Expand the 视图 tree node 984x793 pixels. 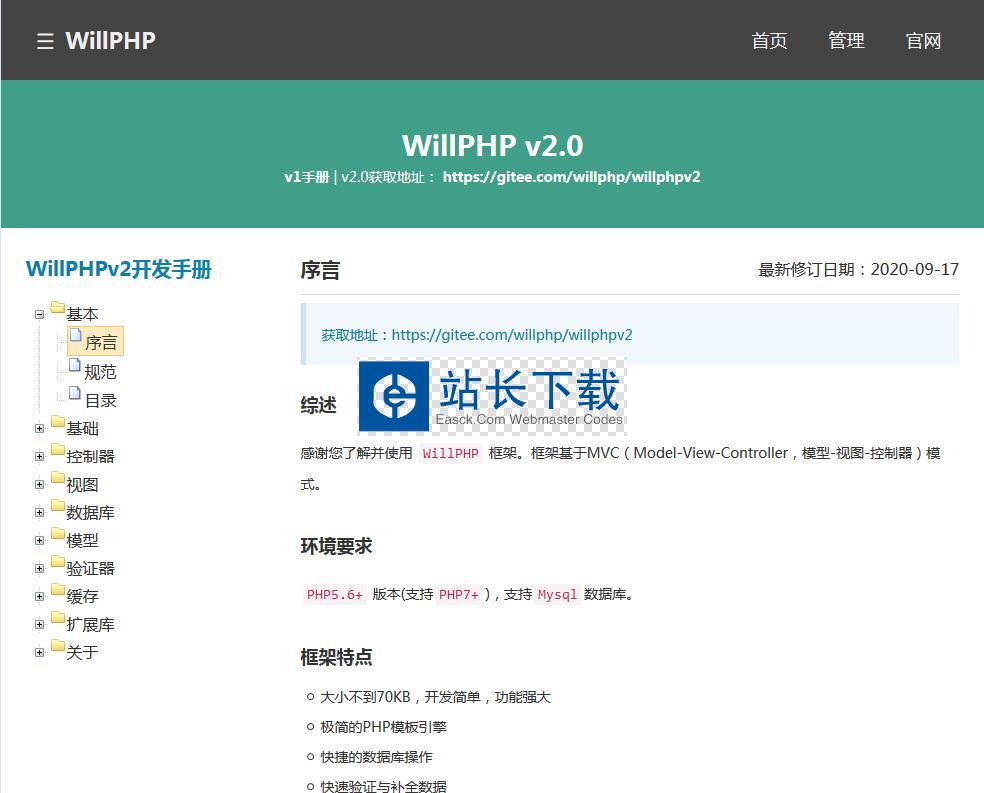[40, 484]
